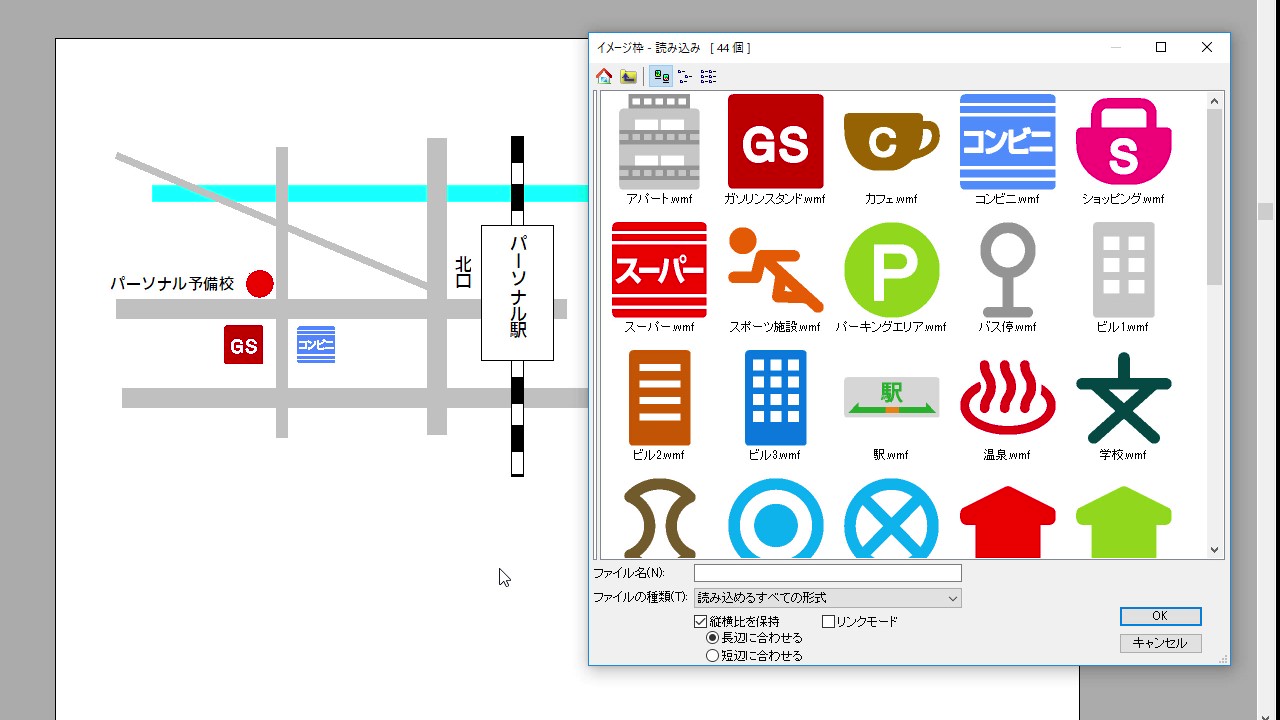The height and width of the screenshot is (720, 1280).
Task: Pick the パーキングエリア.wmf parking icon
Action: tap(891, 270)
